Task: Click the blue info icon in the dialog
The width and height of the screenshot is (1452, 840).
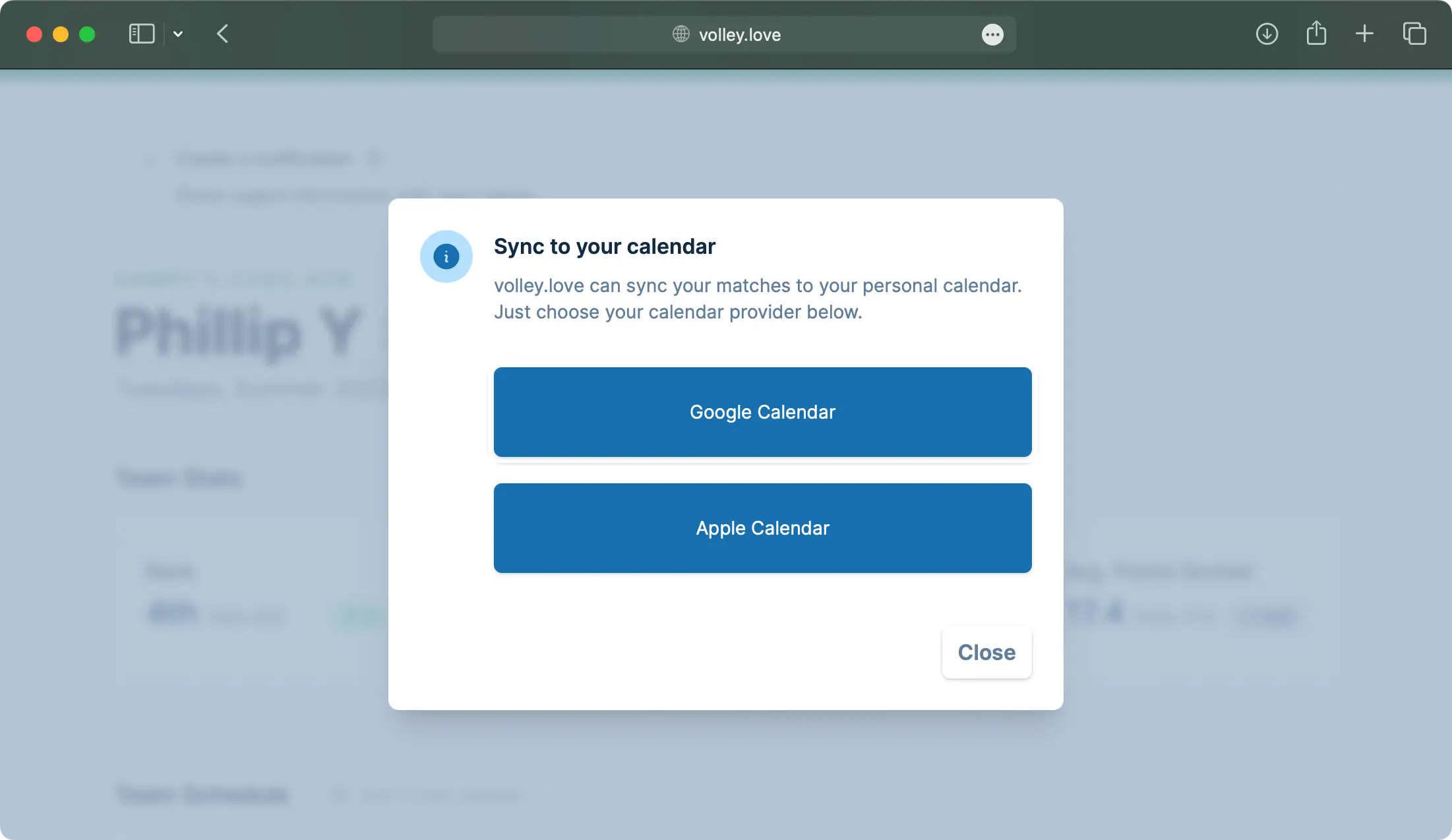Action: [446, 256]
